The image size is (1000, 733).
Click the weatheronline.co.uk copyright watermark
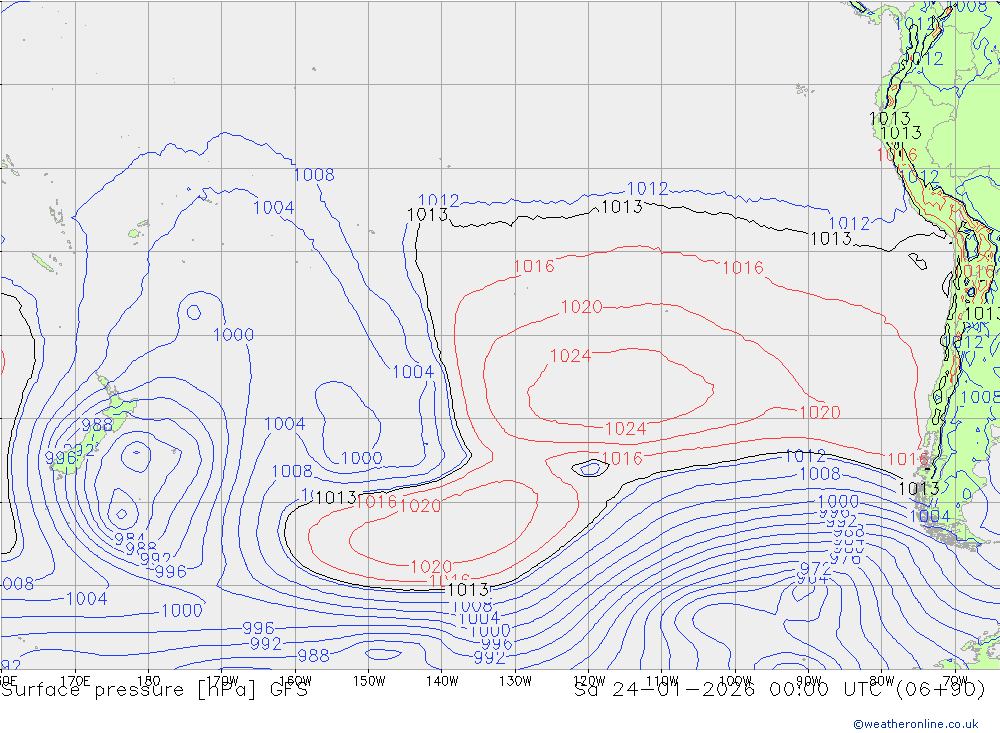(915, 723)
